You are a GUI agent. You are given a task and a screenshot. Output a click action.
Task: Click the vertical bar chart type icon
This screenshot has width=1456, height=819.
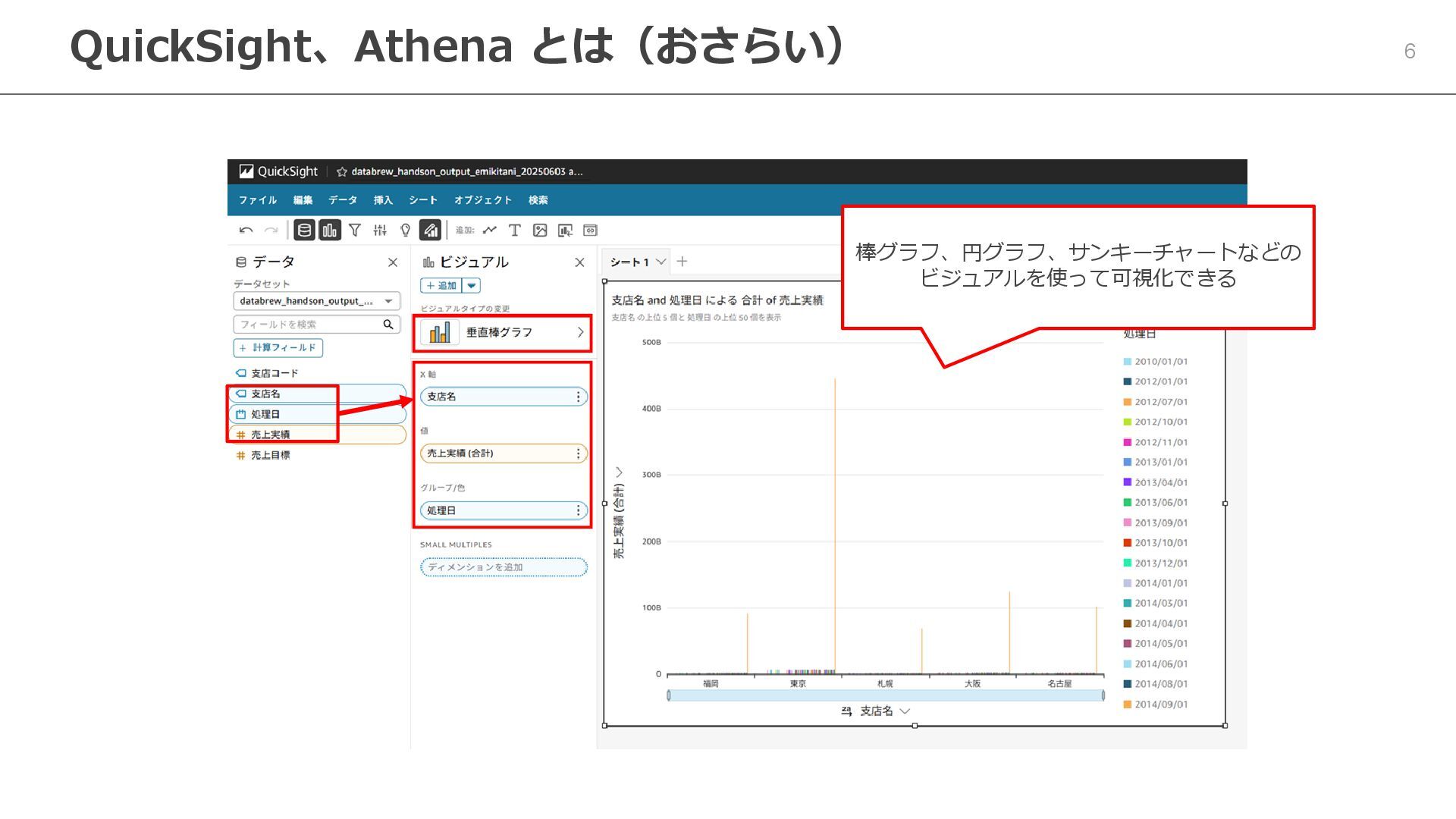pyautogui.click(x=440, y=332)
